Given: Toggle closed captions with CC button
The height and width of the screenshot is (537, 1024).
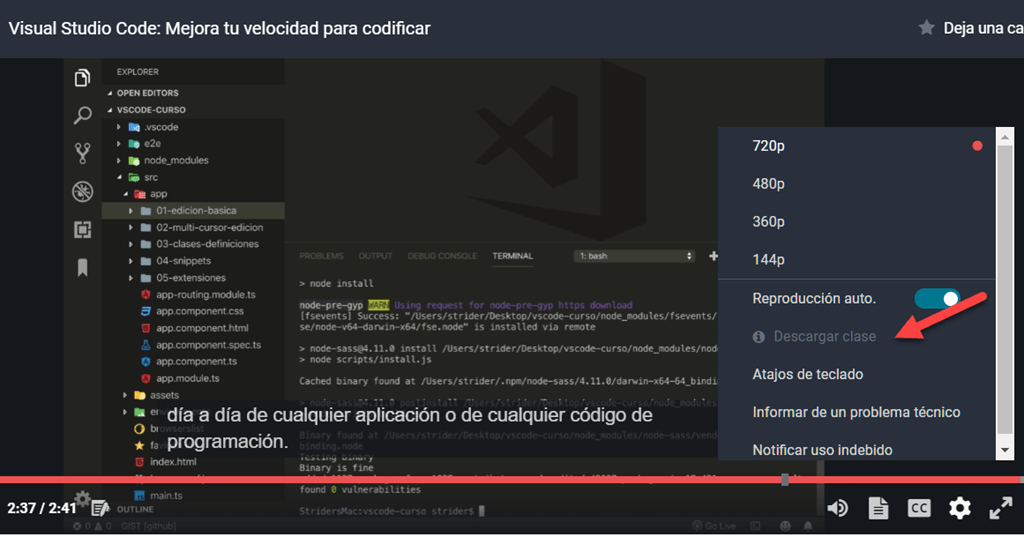Looking at the screenshot, I should coord(919,508).
